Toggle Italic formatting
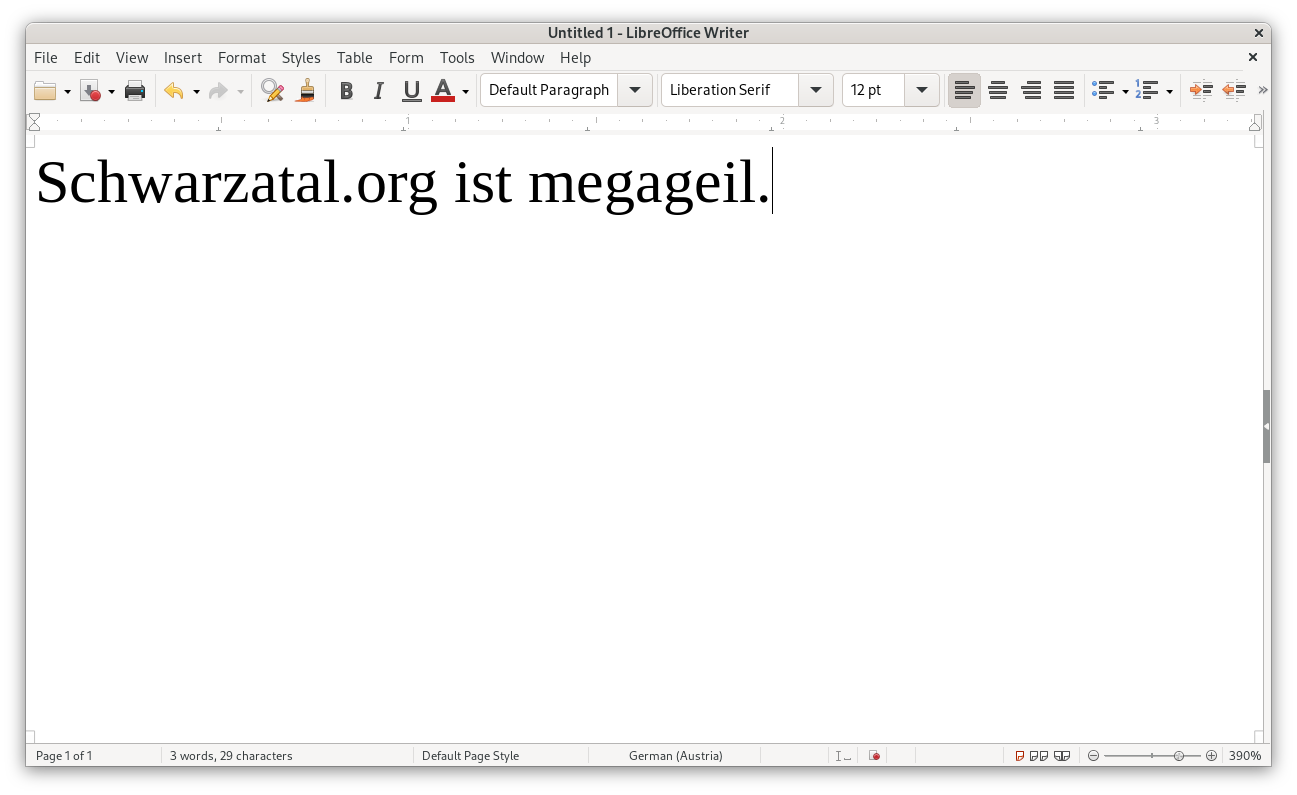This screenshot has width=1297, height=795. point(378,91)
